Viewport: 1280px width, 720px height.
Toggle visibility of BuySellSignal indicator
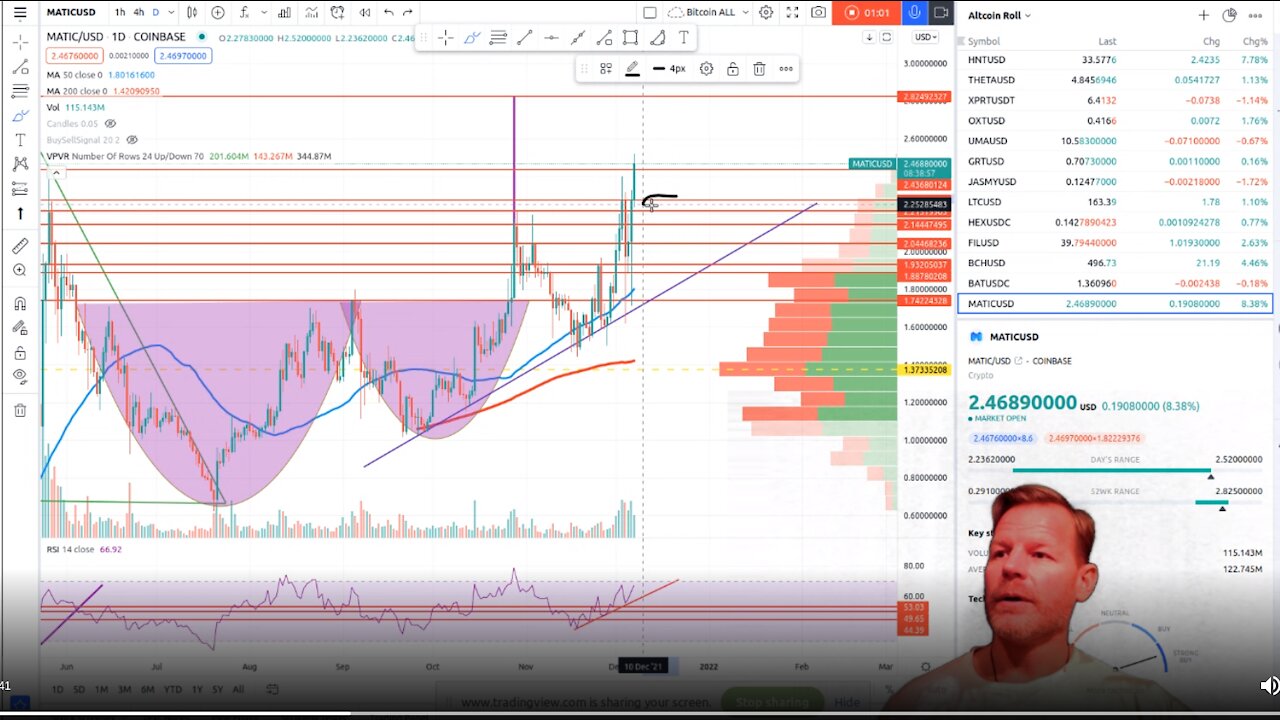point(132,140)
